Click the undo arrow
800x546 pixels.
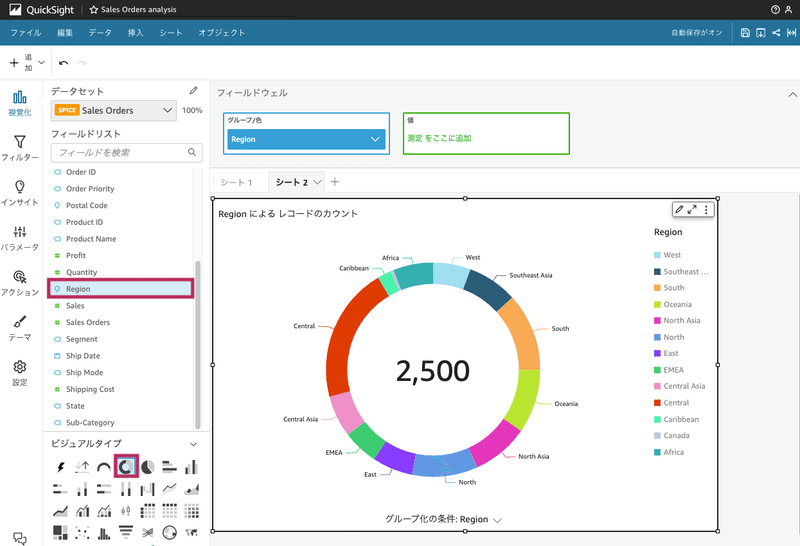63,63
